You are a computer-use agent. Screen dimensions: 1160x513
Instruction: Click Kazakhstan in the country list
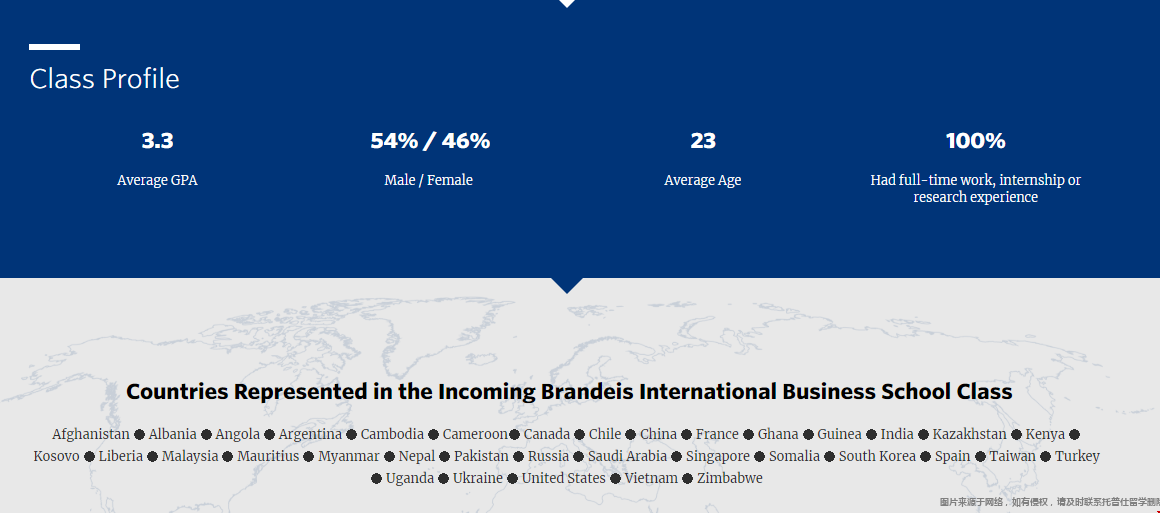tap(969, 435)
